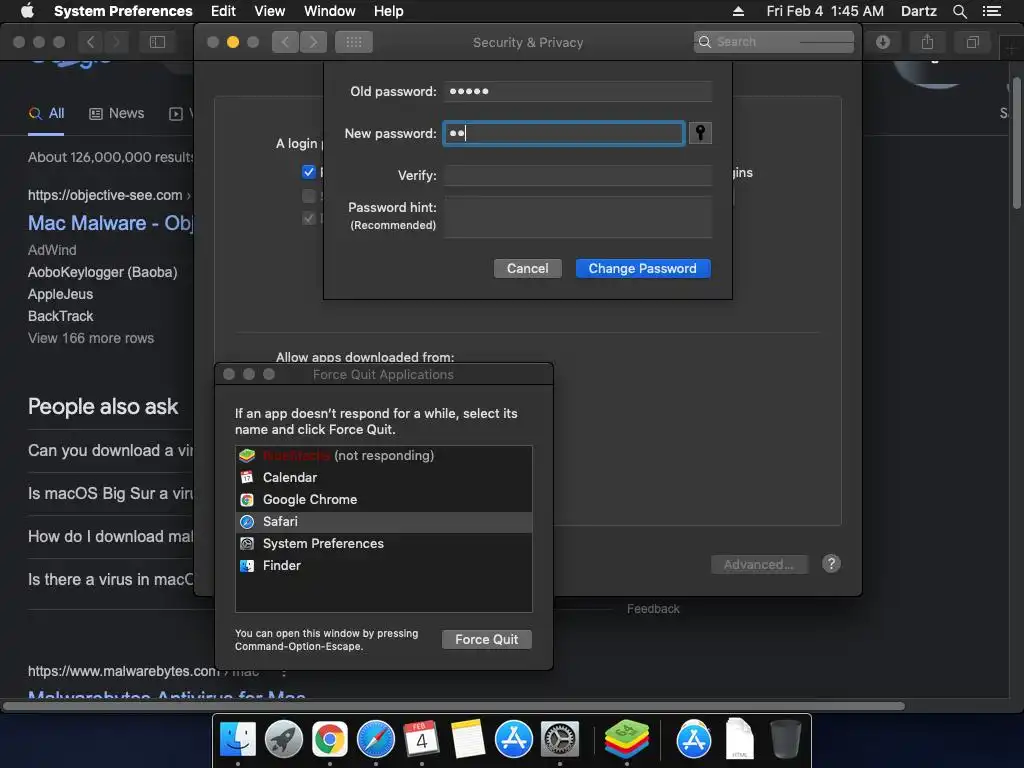Click the Old password field
The image size is (1024, 768).
(578, 91)
